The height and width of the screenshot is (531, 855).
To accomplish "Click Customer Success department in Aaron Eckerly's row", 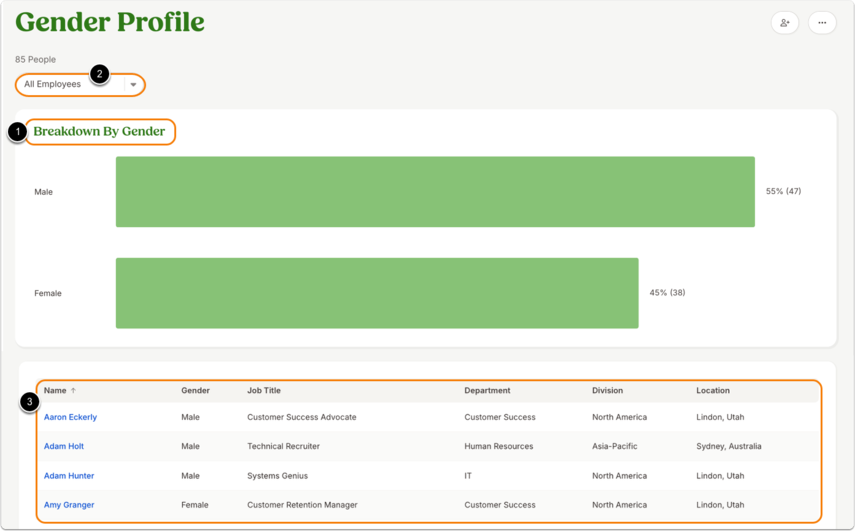I will pos(500,417).
